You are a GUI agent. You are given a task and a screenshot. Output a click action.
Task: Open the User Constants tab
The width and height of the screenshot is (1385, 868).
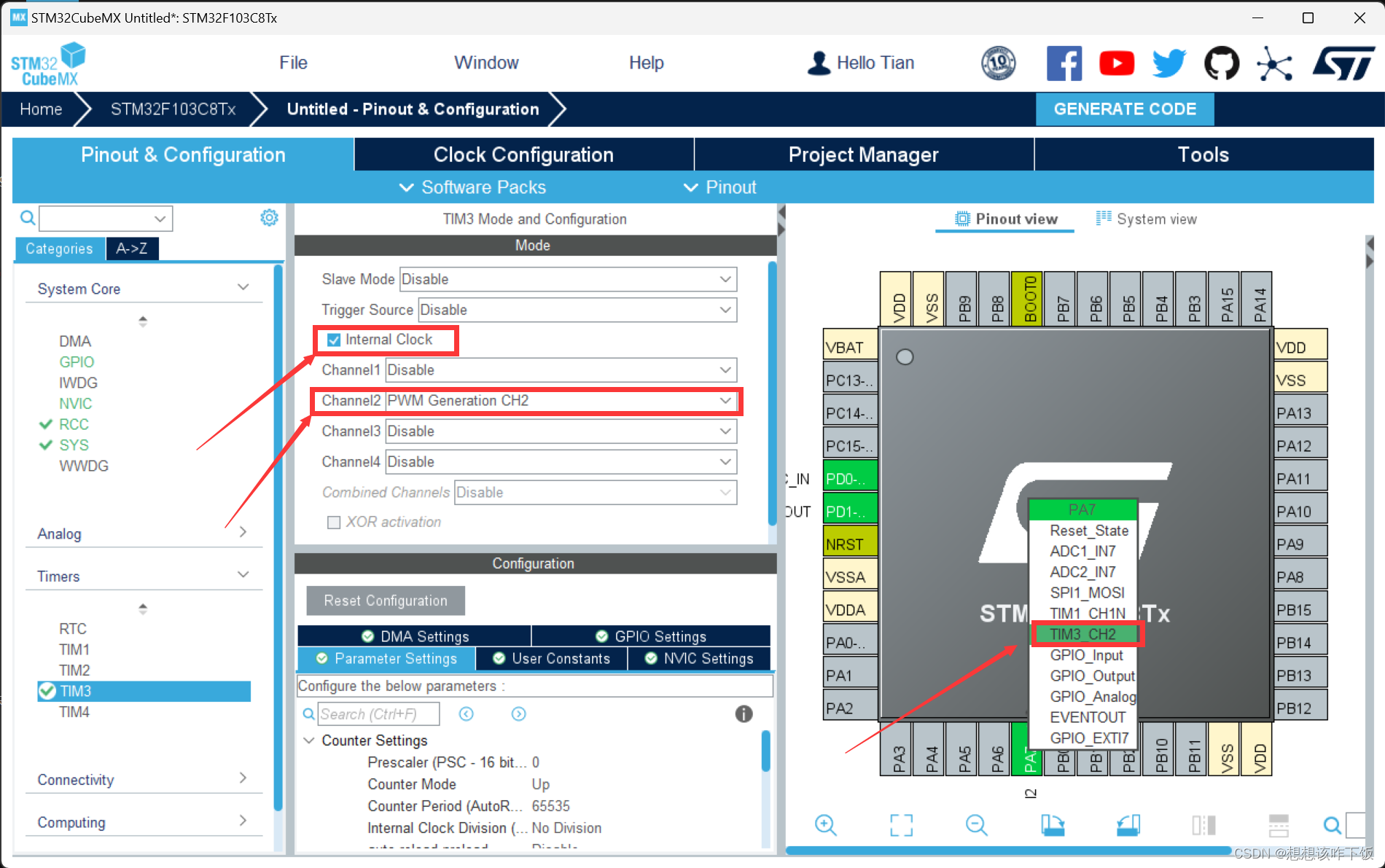click(x=552, y=658)
